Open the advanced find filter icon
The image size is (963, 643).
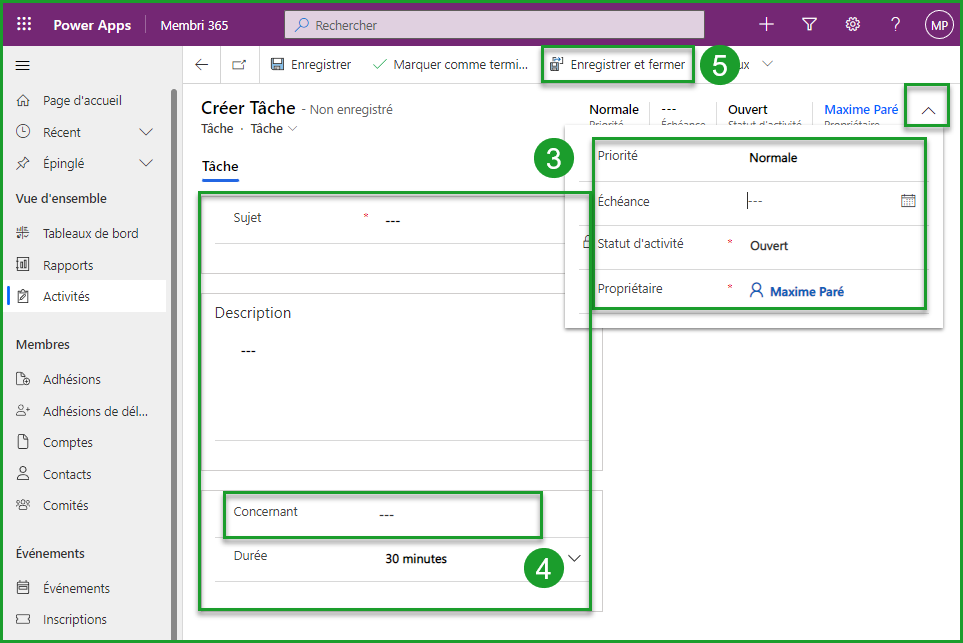coord(810,25)
